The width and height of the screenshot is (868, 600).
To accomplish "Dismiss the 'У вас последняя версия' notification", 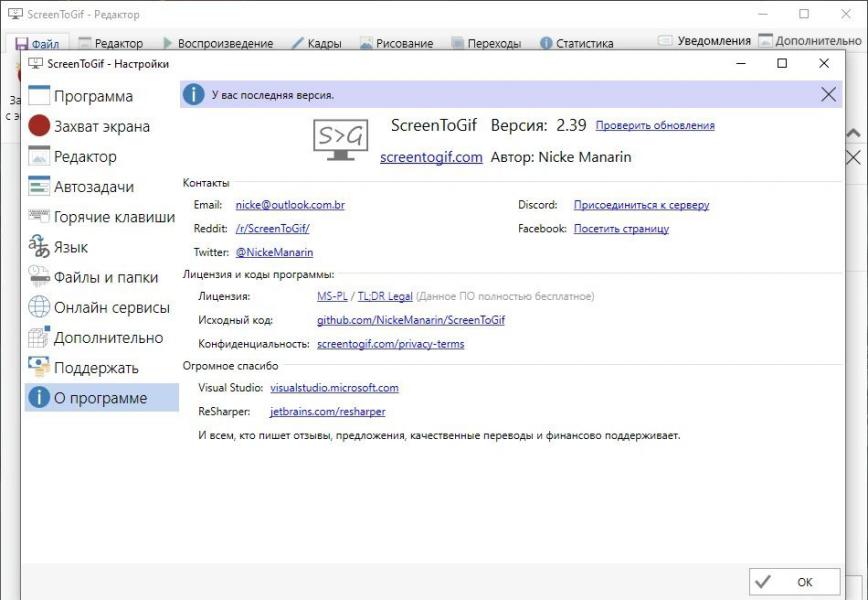I will point(828,95).
